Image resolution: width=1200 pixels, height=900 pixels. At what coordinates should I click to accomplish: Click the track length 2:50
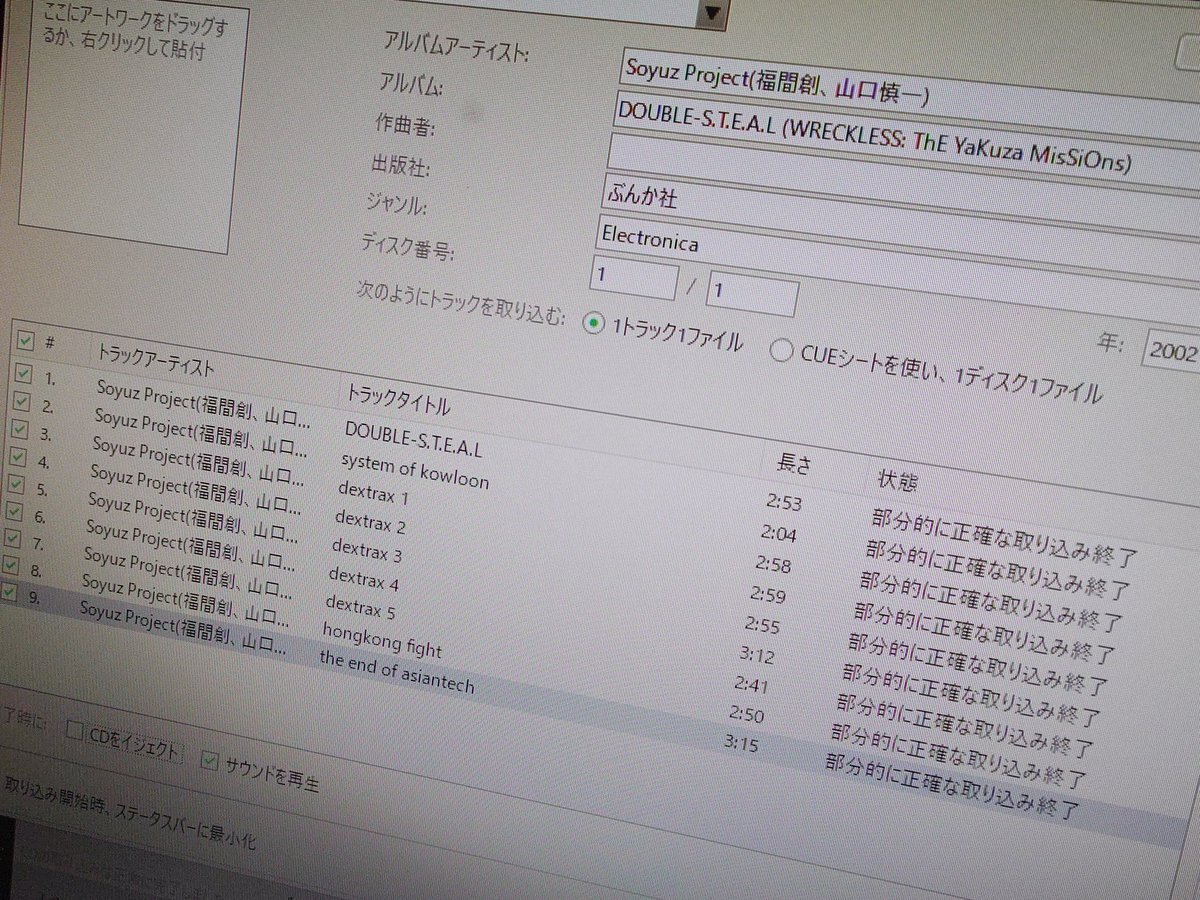click(745, 713)
